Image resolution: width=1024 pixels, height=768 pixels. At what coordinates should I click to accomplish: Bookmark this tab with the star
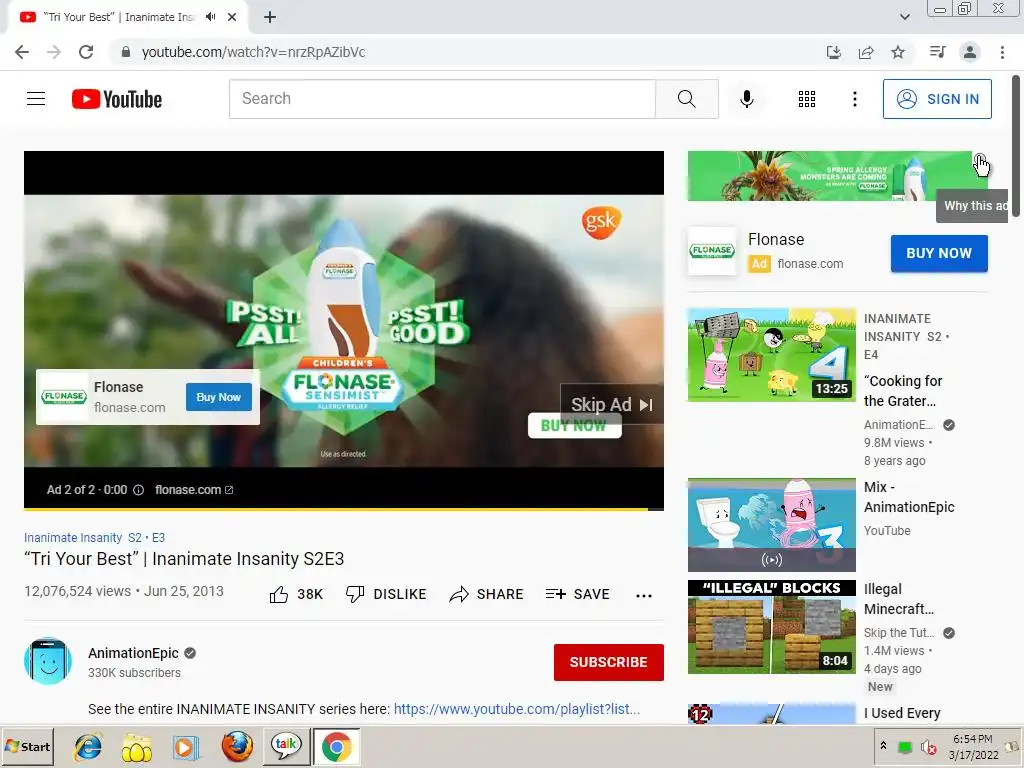(898, 52)
